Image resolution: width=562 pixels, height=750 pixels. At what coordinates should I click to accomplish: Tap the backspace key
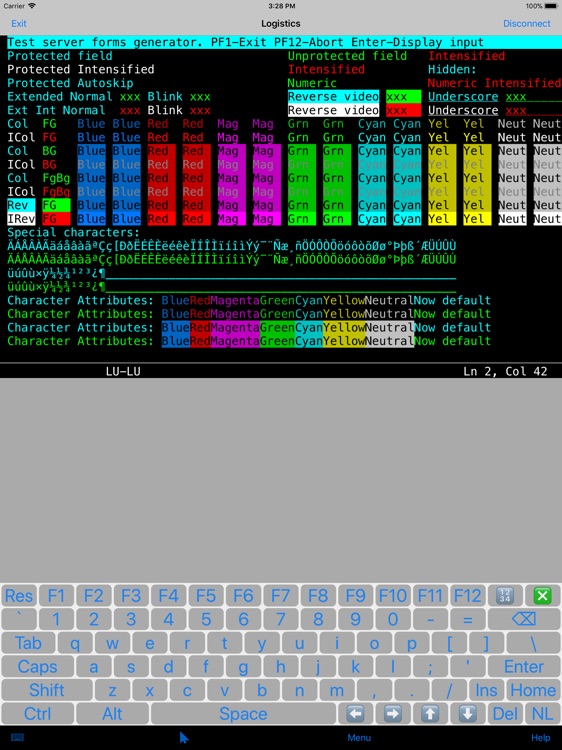[524, 619]
